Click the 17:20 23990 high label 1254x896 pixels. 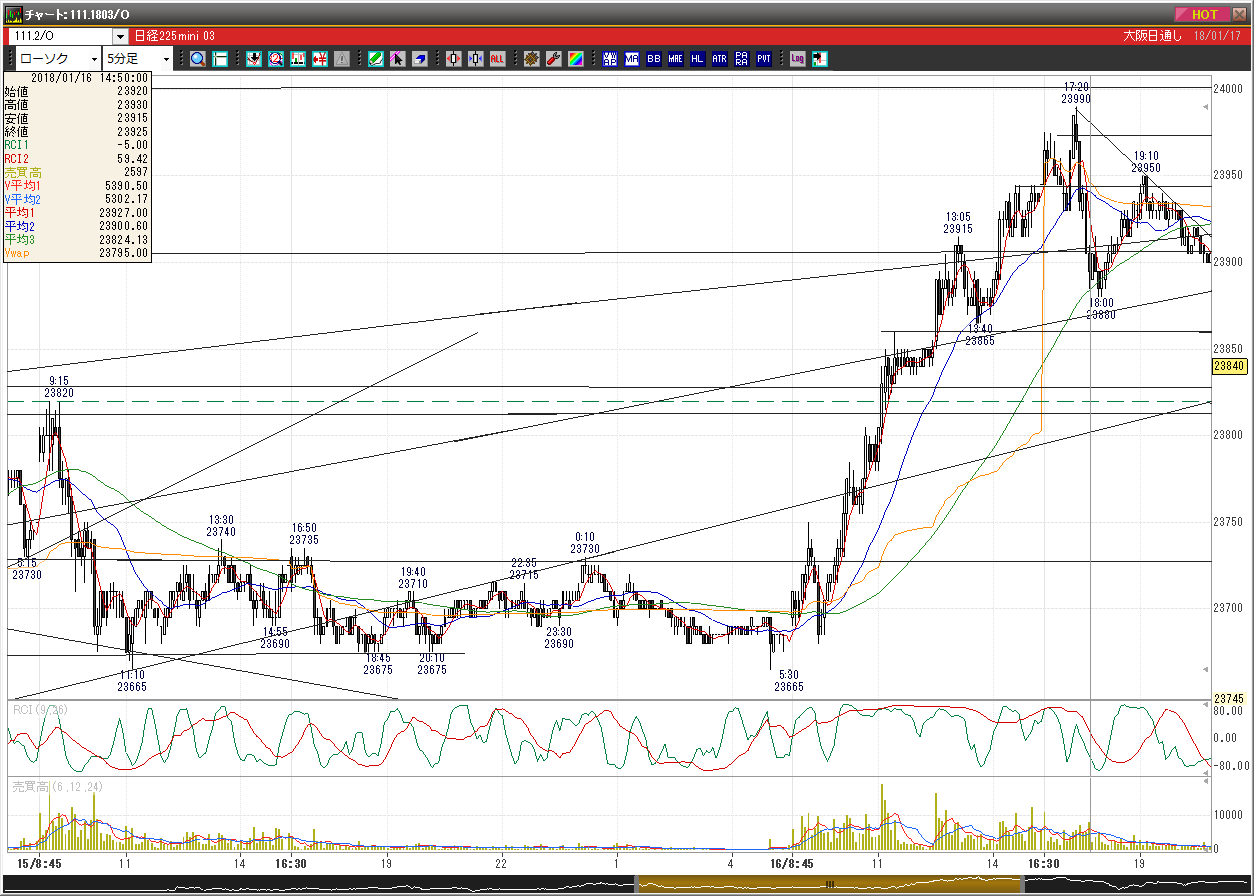click(x=1076, y=93)
